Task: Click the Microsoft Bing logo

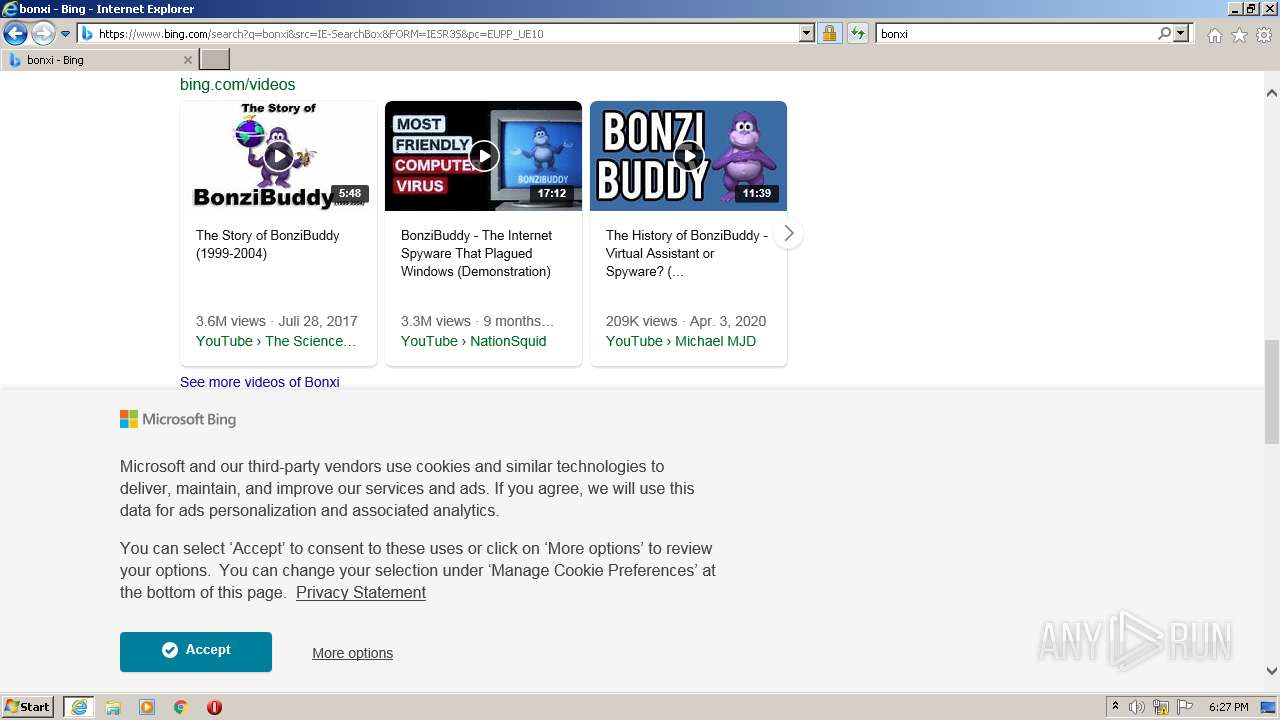Action: pos(178,419)
